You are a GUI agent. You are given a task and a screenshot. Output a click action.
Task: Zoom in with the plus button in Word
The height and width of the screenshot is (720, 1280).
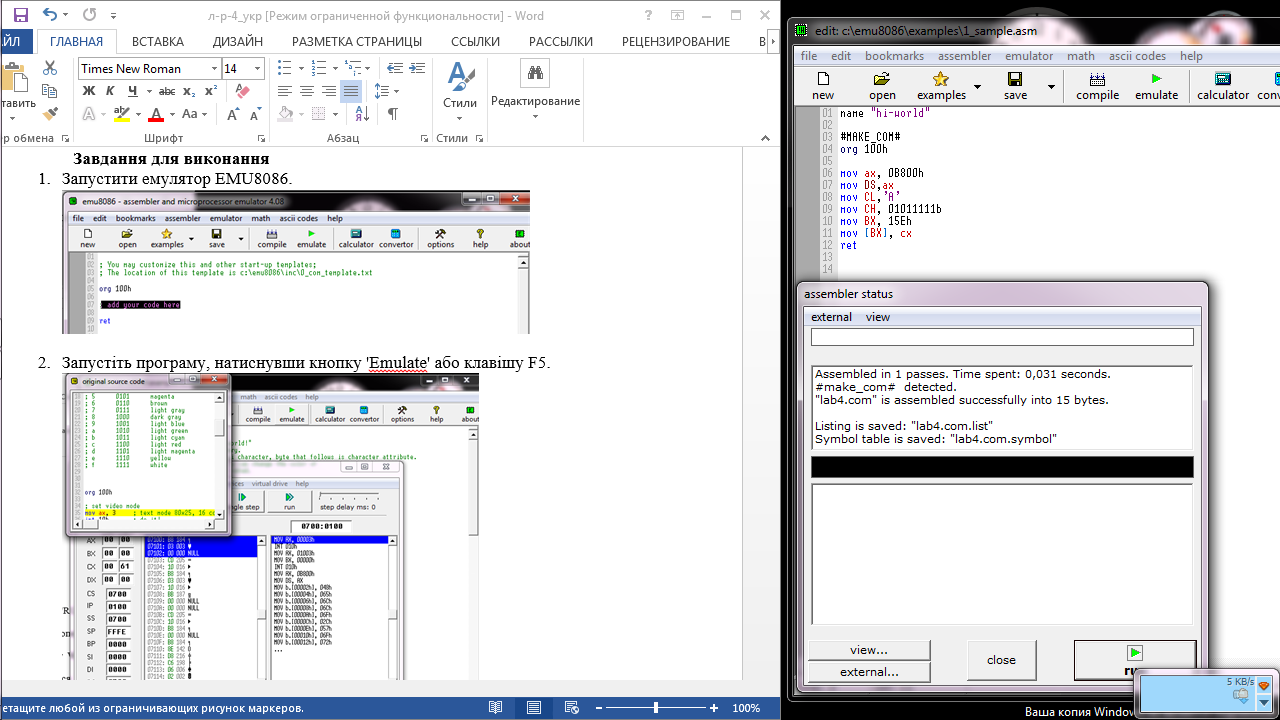pyautogui.click(x=714, y=707)
